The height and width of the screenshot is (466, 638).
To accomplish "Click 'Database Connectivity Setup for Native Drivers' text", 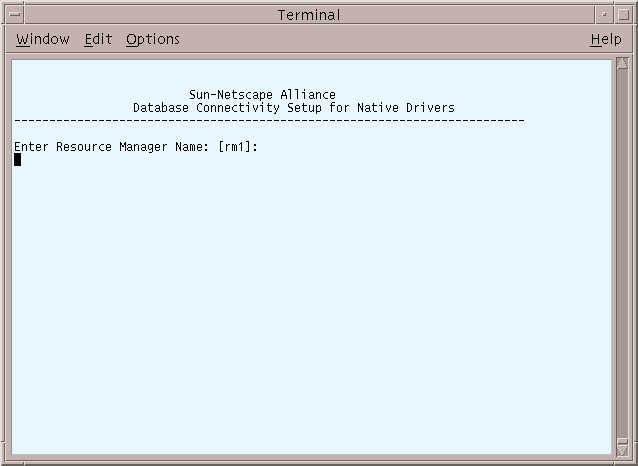I will tap(294, 108).
